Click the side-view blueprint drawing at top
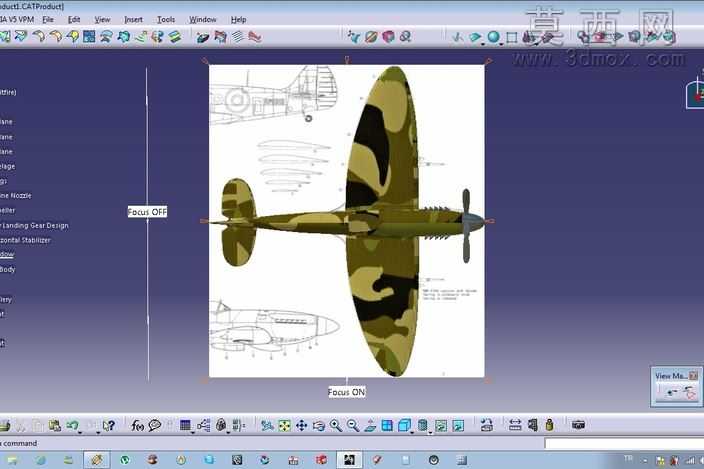 273,96
